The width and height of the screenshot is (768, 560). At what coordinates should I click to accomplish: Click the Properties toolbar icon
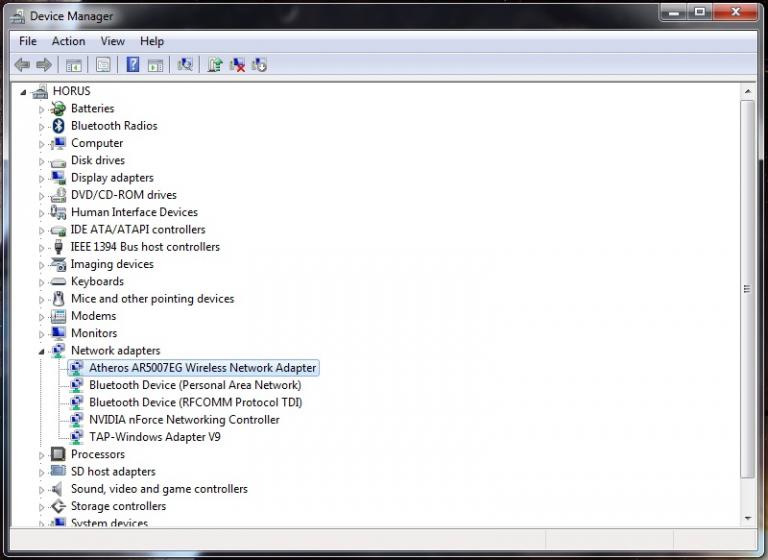pos(102,65)
